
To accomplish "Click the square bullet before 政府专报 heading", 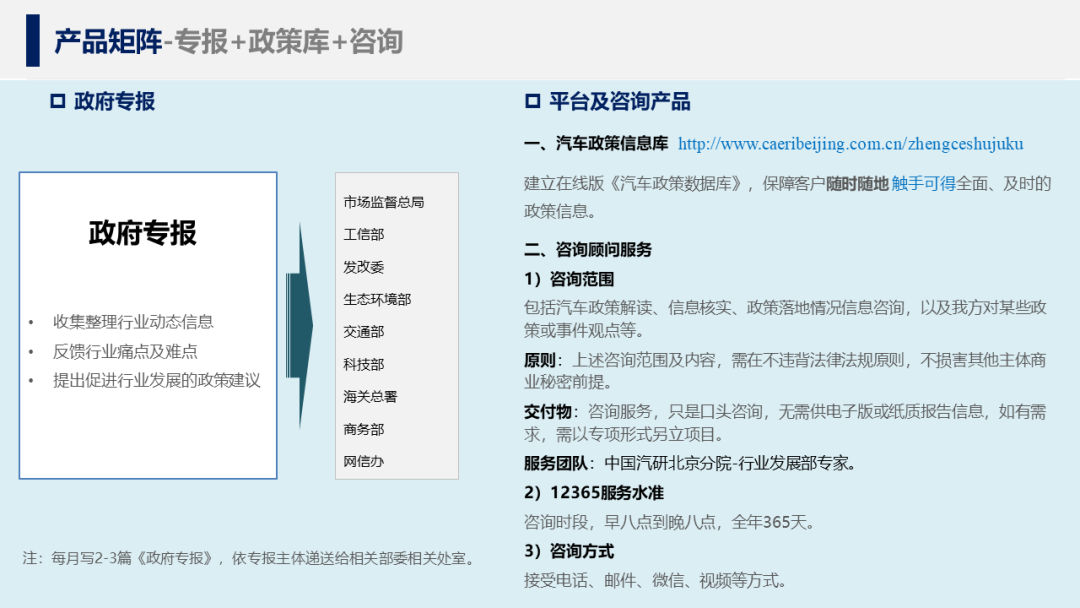I will pos(57,101).
